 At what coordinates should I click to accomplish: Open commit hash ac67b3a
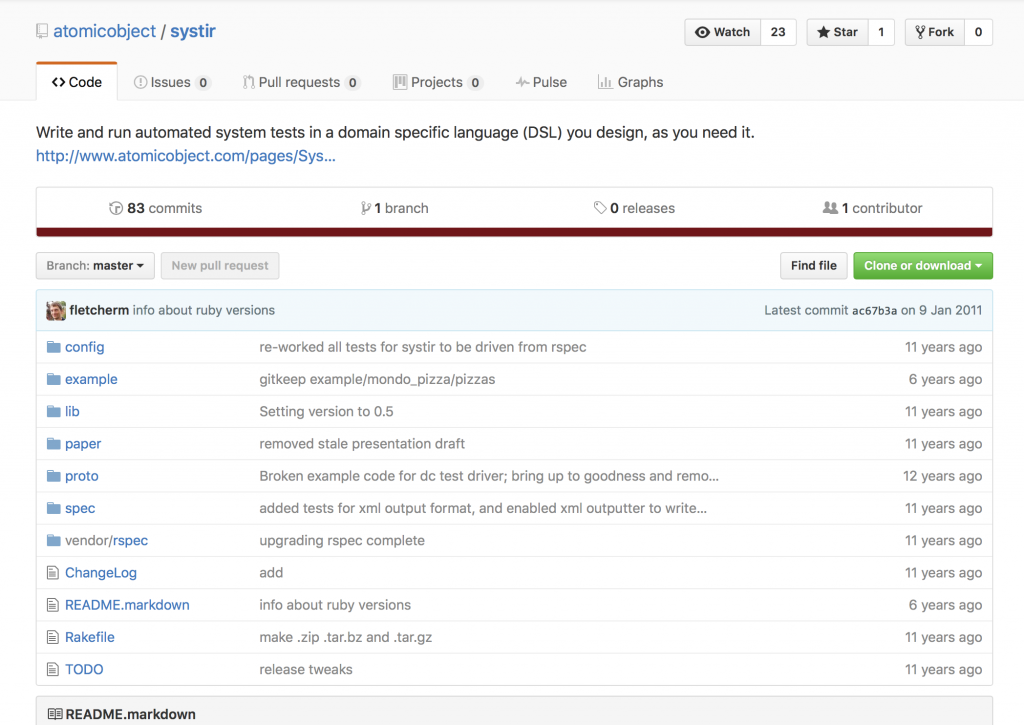click(x=874, y=311)
